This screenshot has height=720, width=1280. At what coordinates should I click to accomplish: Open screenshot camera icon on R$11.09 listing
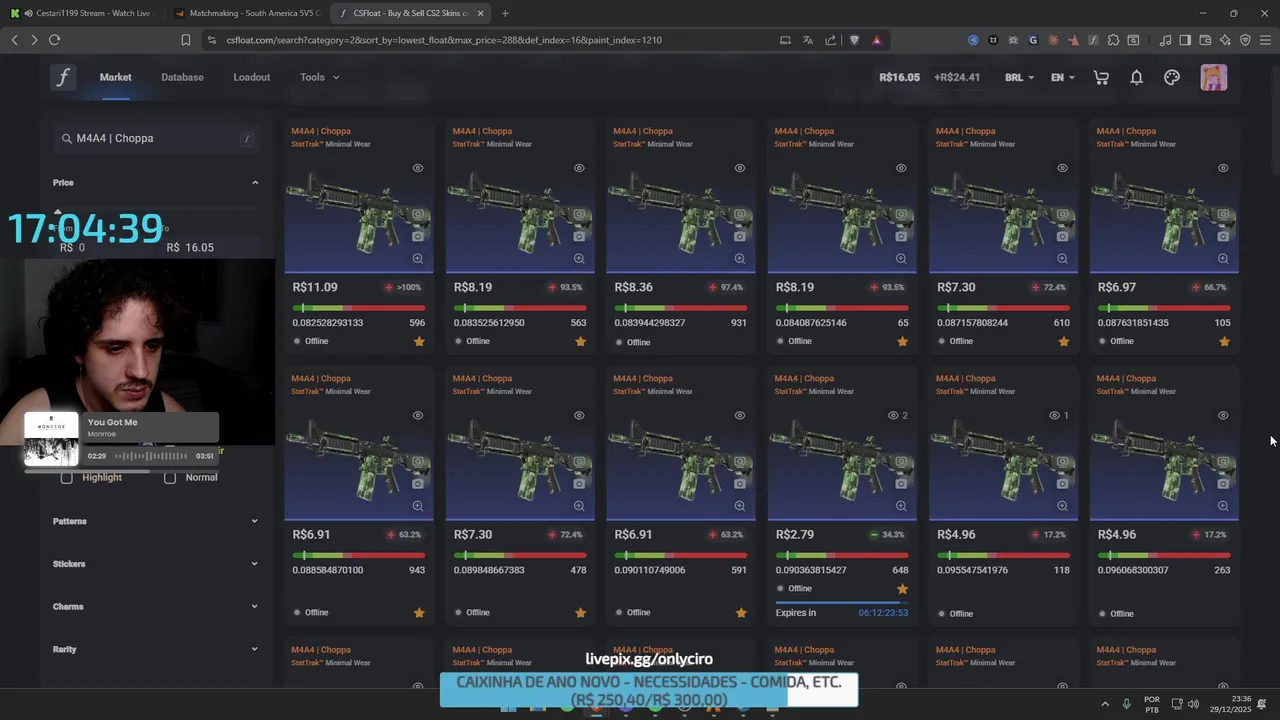pos(418,236)
